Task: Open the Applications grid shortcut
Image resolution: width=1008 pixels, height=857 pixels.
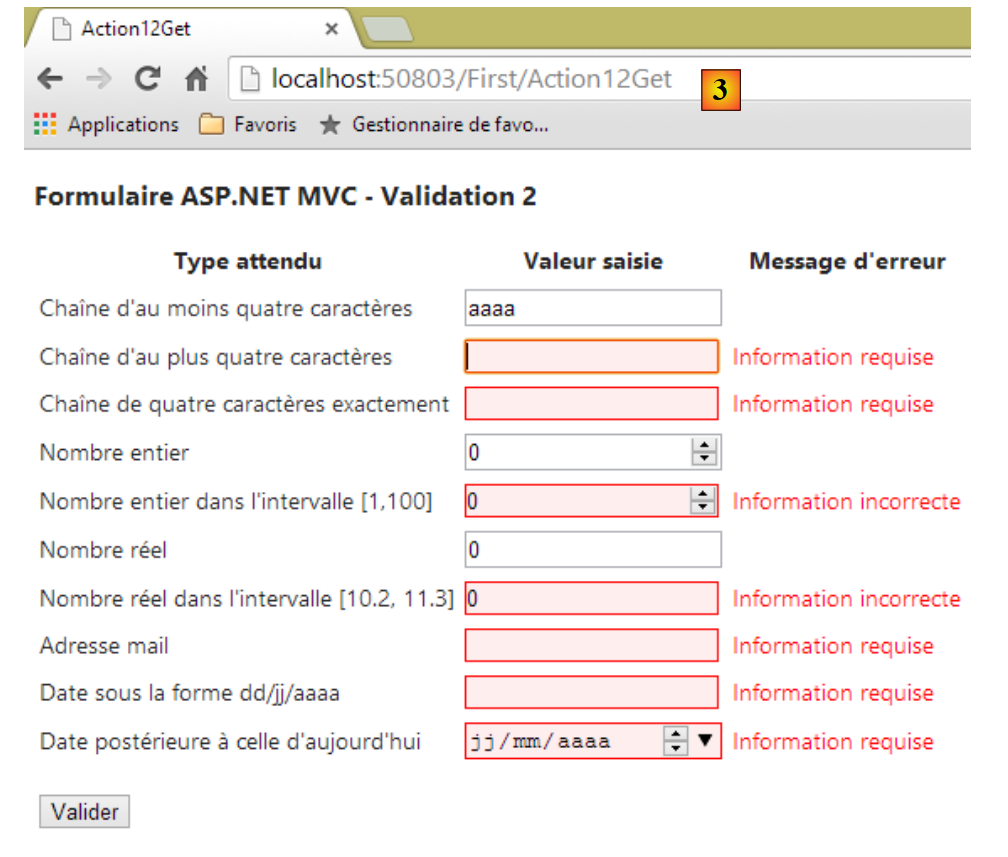Action: [x=105, y=125]
